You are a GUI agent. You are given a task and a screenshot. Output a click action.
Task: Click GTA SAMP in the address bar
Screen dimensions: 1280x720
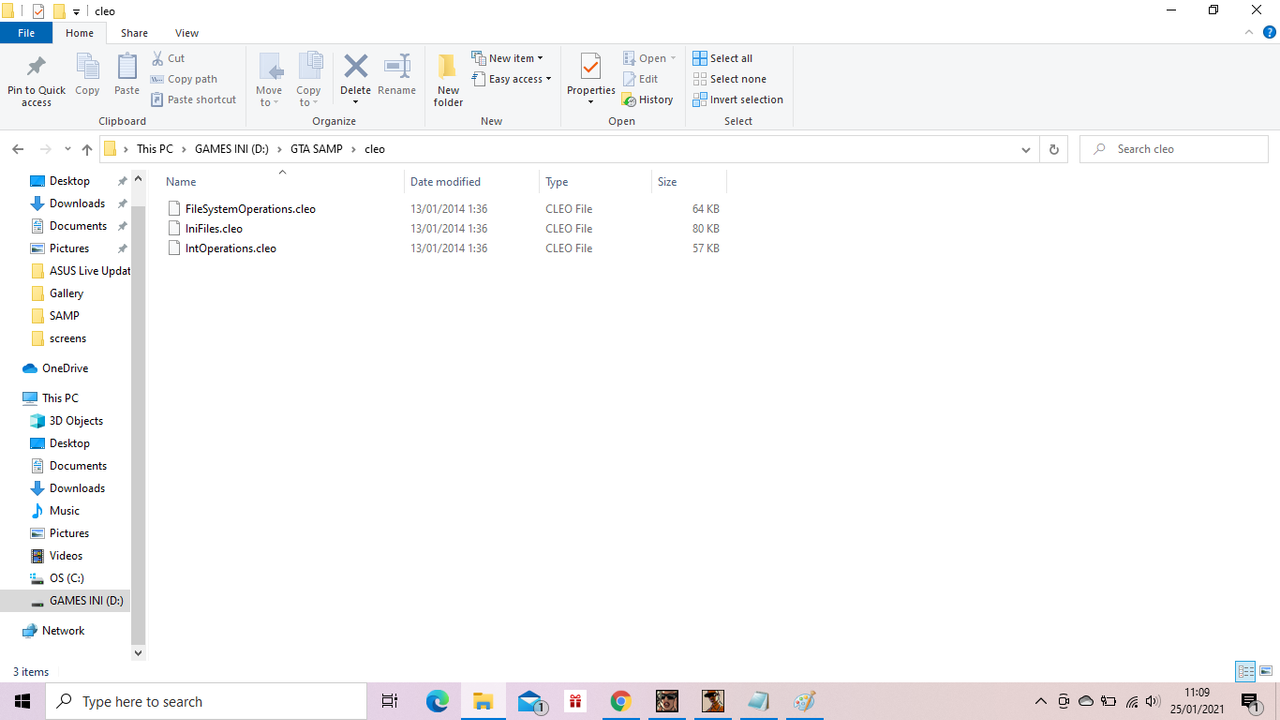[x=316, y=149]
